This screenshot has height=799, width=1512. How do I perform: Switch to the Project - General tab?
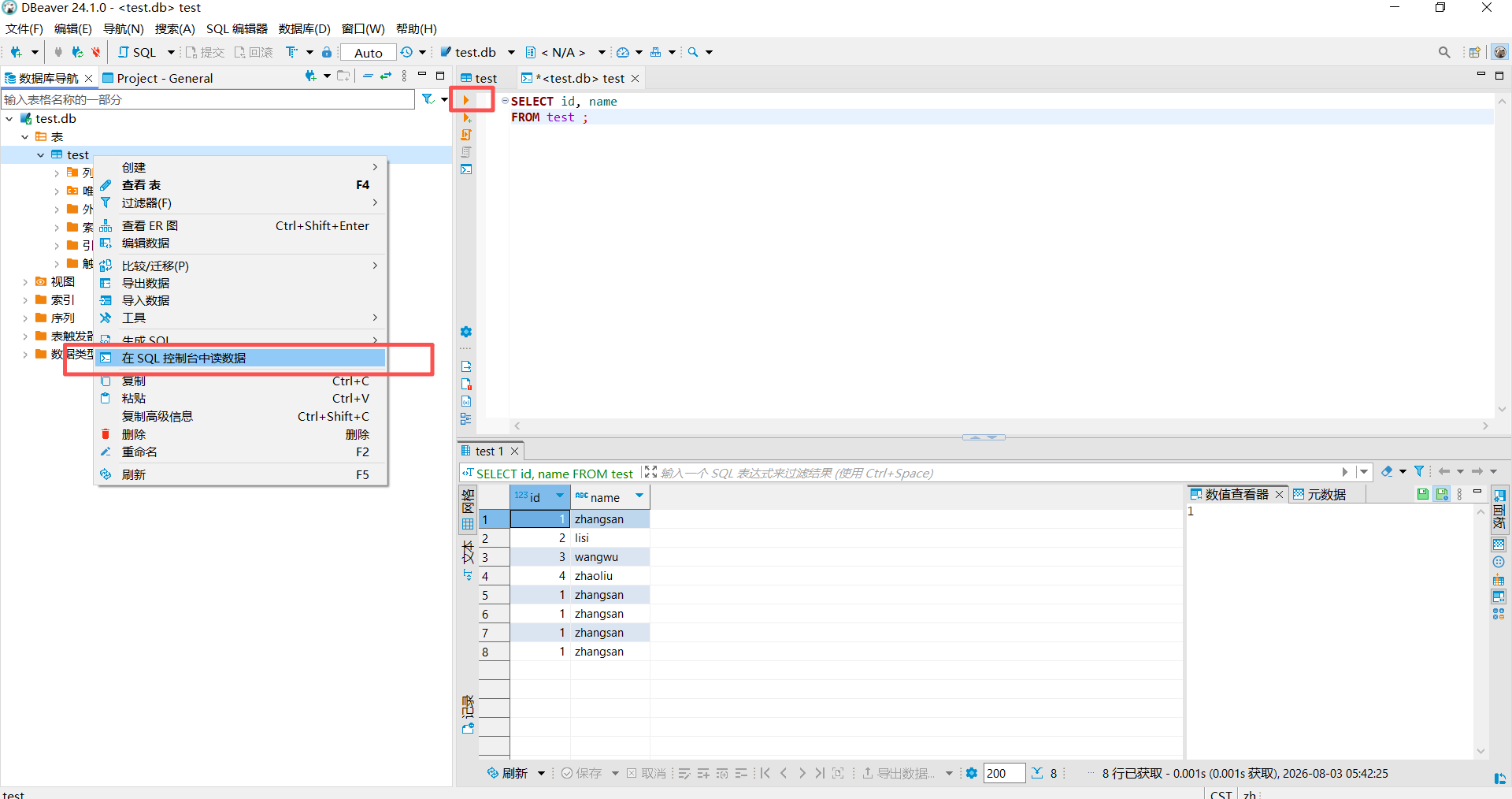click(x=157, y=78)
